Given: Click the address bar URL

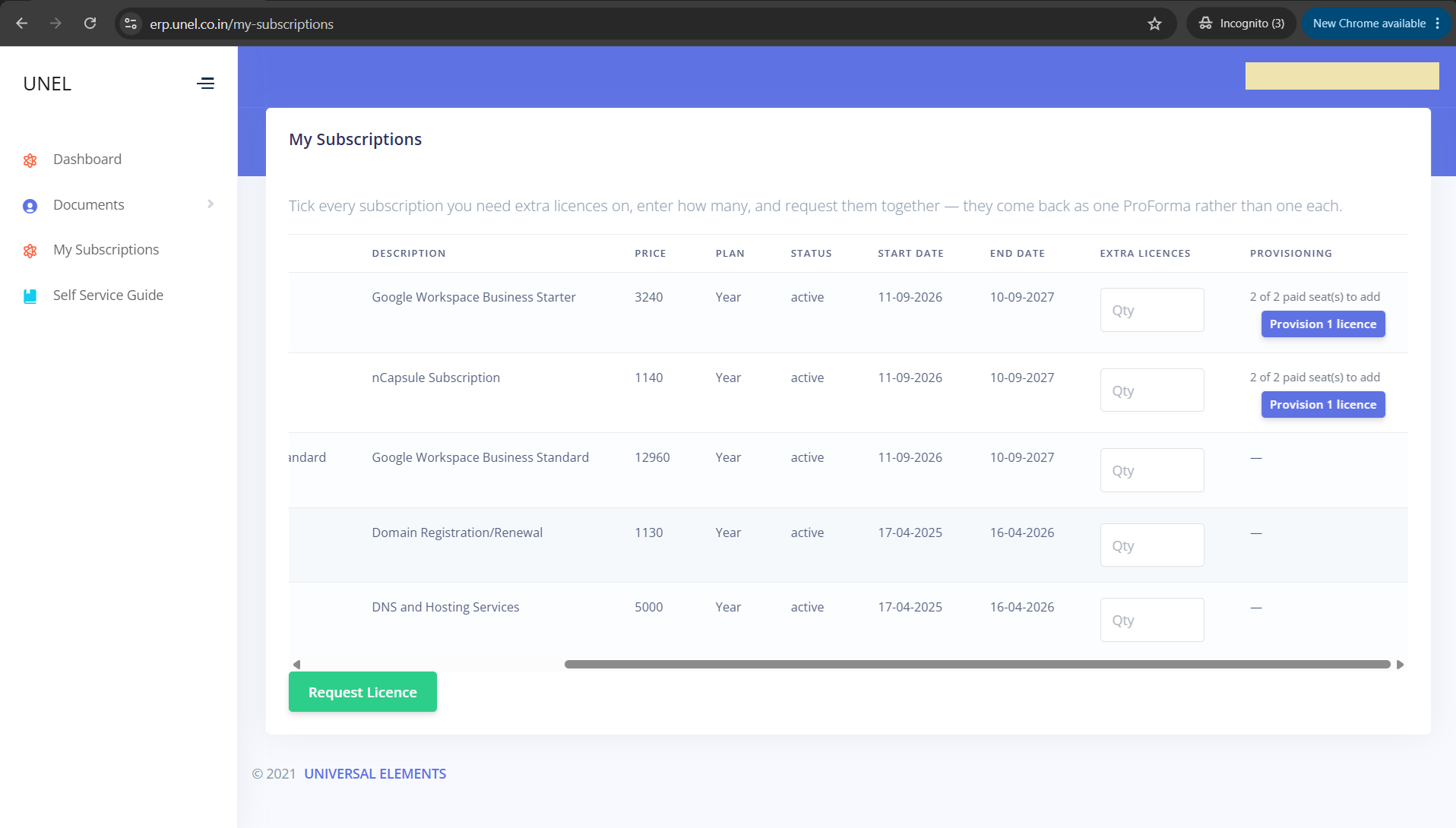Looking at the screenshot, I should coord(242,24).
